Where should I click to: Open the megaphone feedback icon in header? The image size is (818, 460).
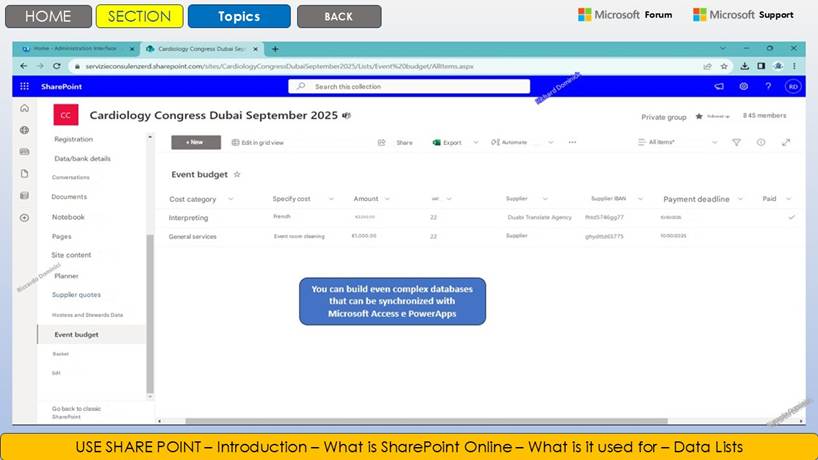tap(719, 87)
